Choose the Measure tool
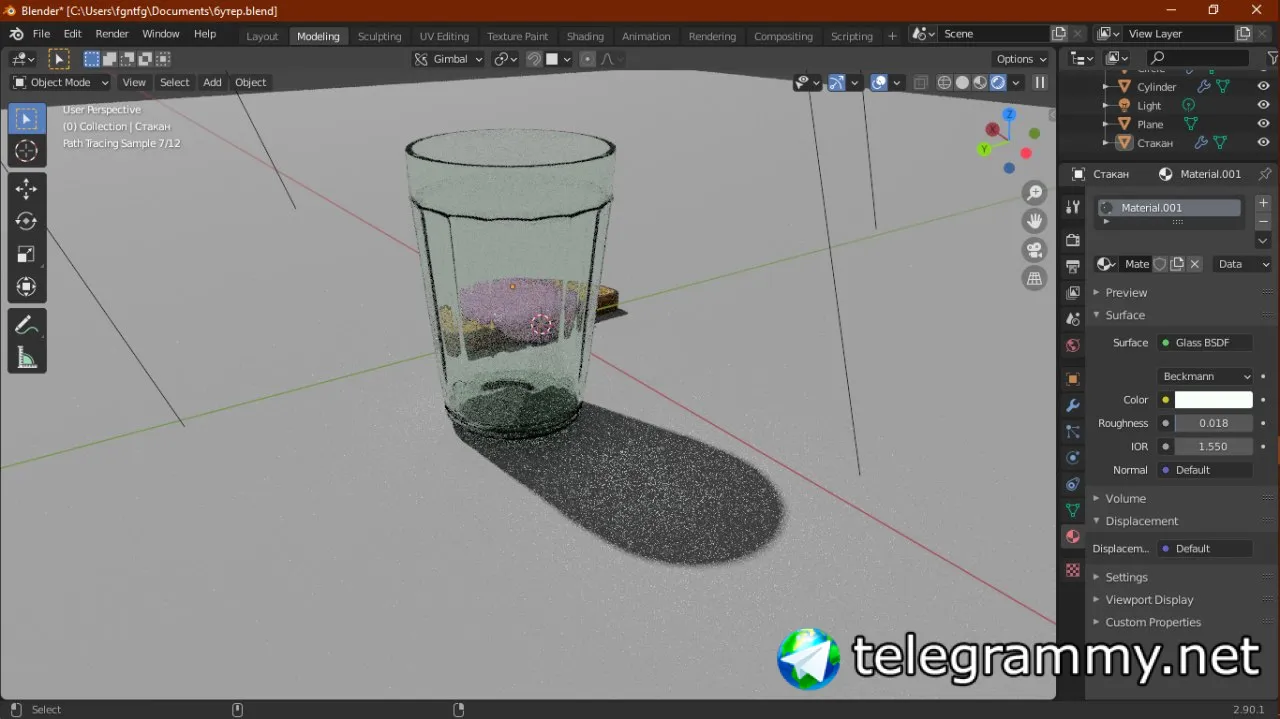The width and height of the screenshot is (1280, 719). 27,357
